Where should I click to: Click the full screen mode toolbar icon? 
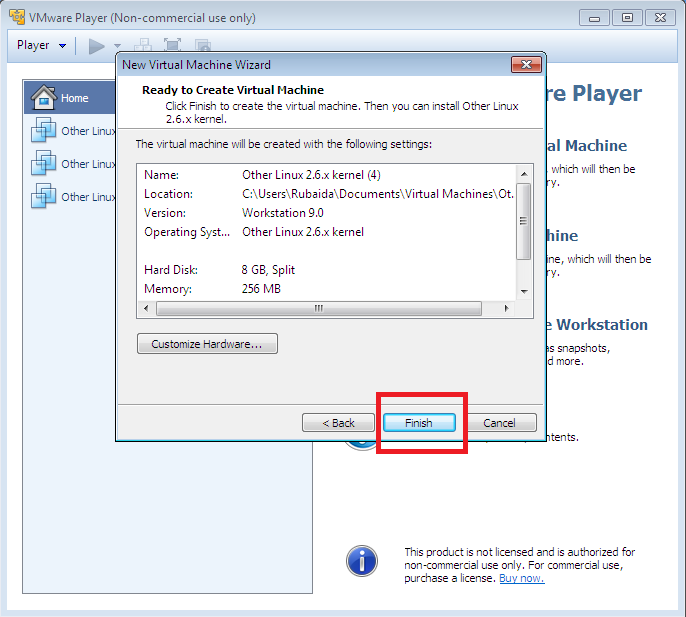172,45
